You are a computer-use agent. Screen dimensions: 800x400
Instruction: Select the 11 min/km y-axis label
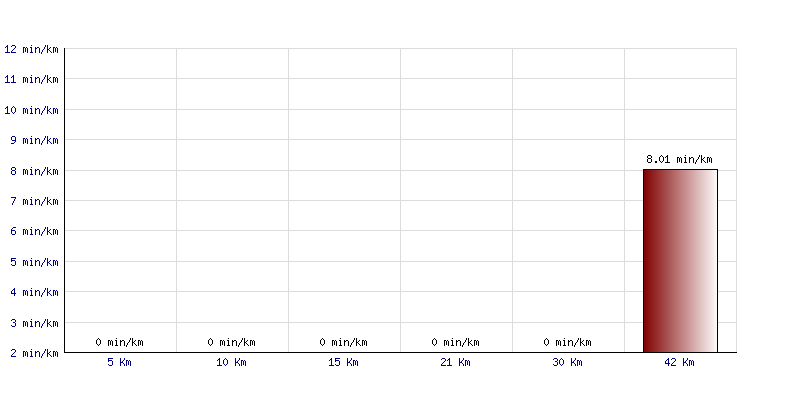point(31,80)
